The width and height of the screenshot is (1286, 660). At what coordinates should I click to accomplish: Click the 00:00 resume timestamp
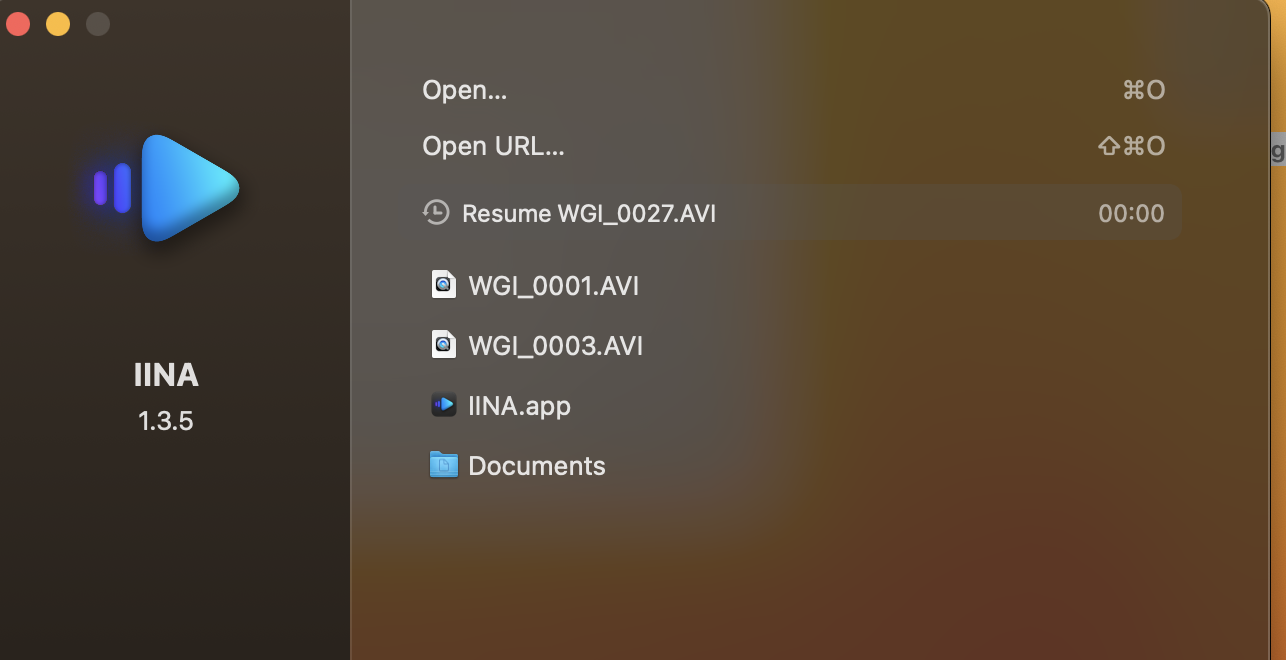pyautogui.click(x=1131, y=213)
